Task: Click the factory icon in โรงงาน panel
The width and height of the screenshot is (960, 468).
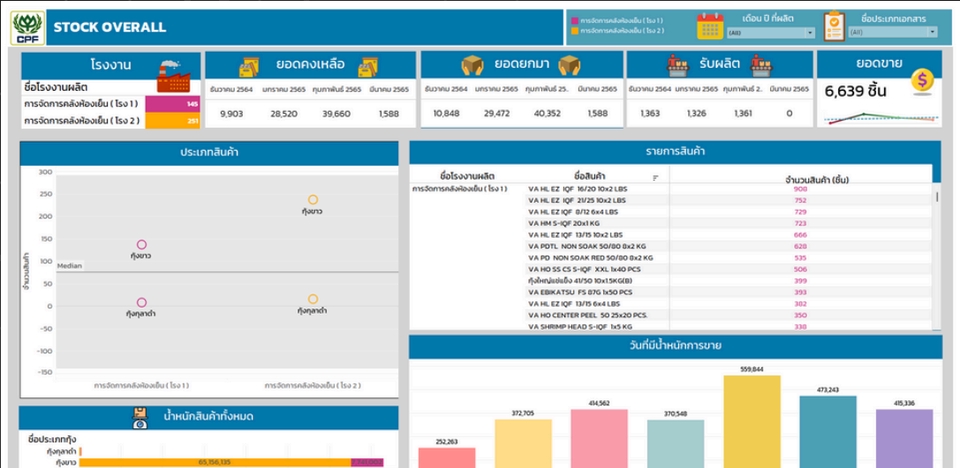Action: click(173, 75)
